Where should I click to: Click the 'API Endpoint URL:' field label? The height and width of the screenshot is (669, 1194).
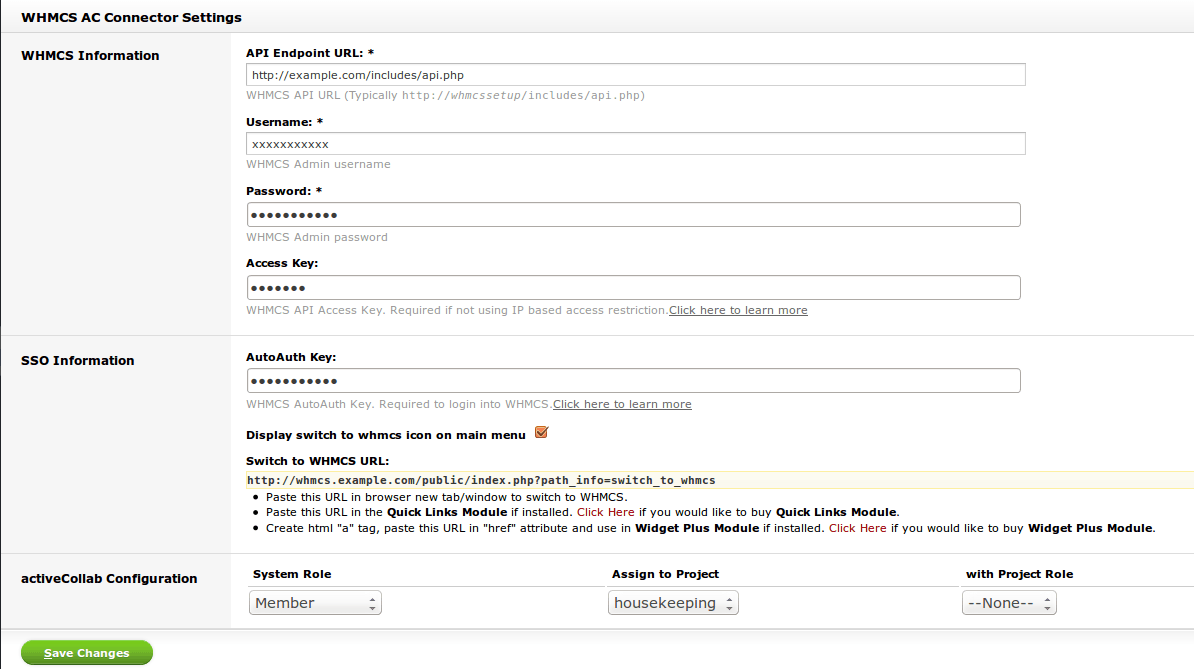pyautogui.click(x=310, y=53)
